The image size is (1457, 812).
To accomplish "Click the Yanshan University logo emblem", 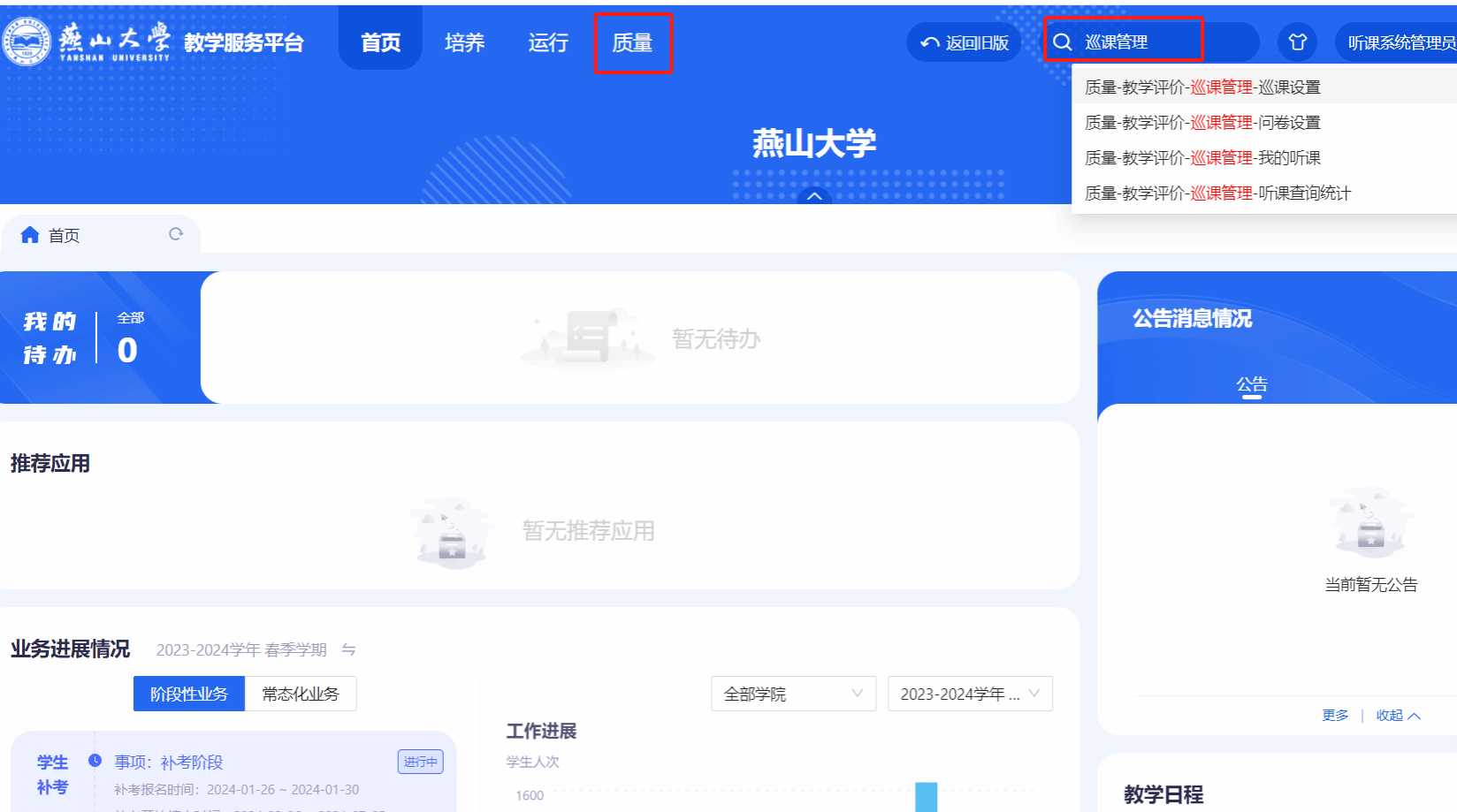I will point(27,42).
